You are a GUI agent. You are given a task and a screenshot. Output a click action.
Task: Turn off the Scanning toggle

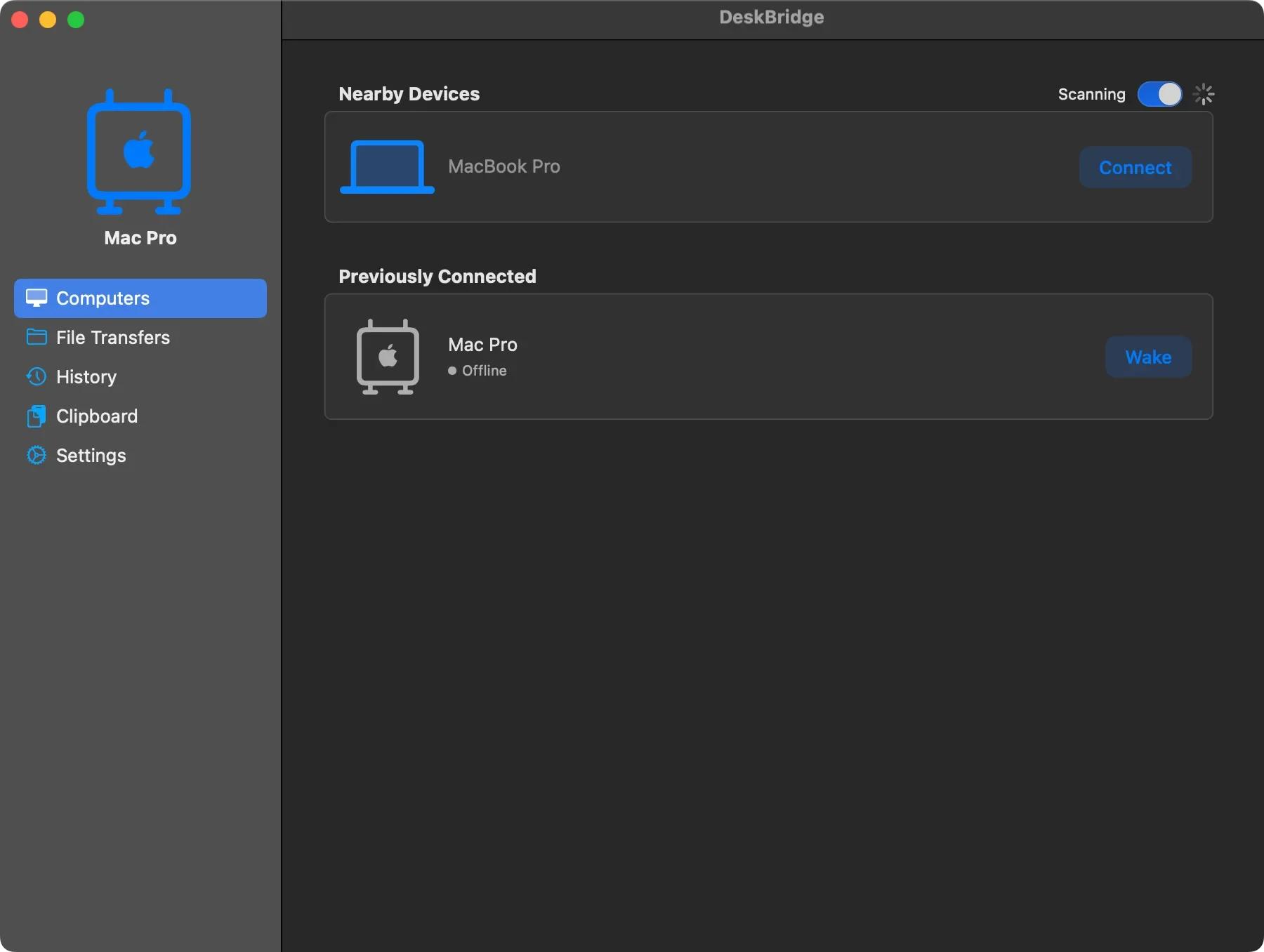tap(1159, 94)
